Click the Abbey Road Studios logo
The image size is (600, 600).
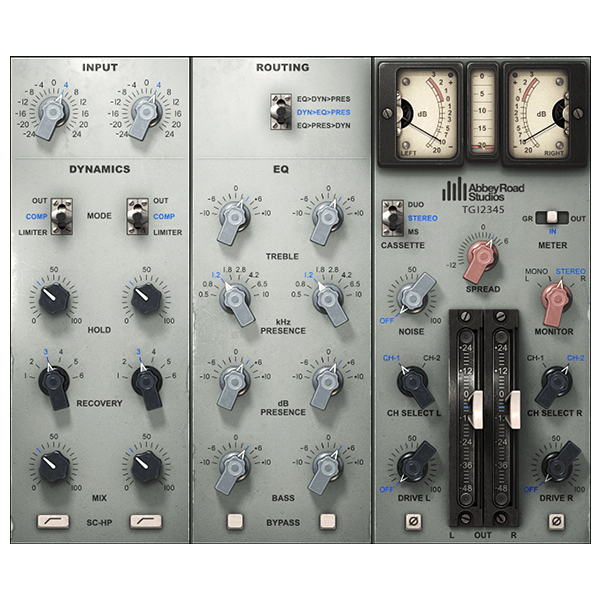pyautogui.click(x=483, y=190)
